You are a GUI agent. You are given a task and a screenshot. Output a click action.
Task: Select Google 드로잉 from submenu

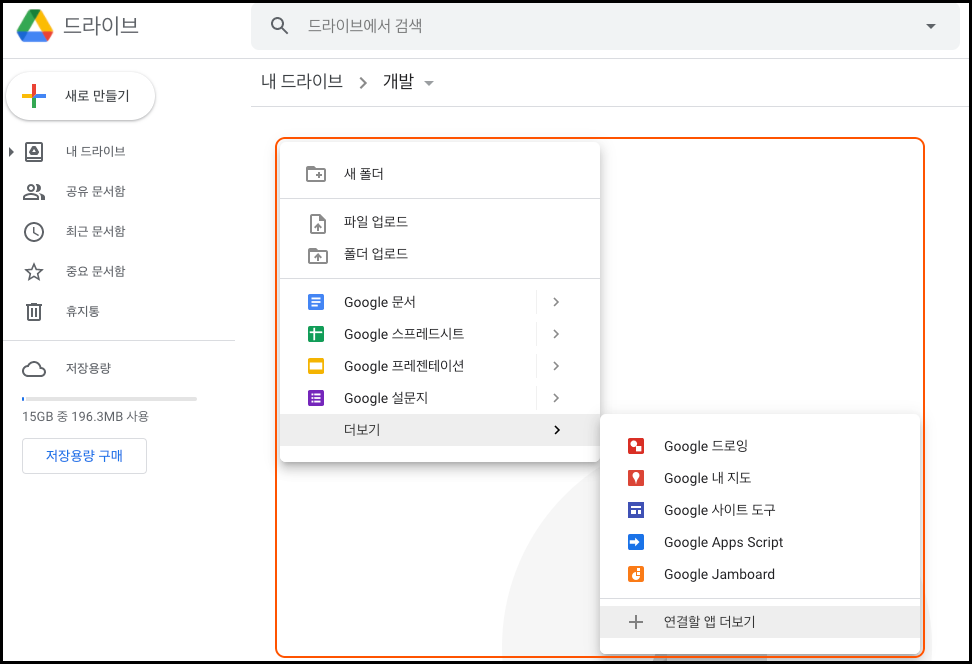pyautogui.click(x=760, y=446)
